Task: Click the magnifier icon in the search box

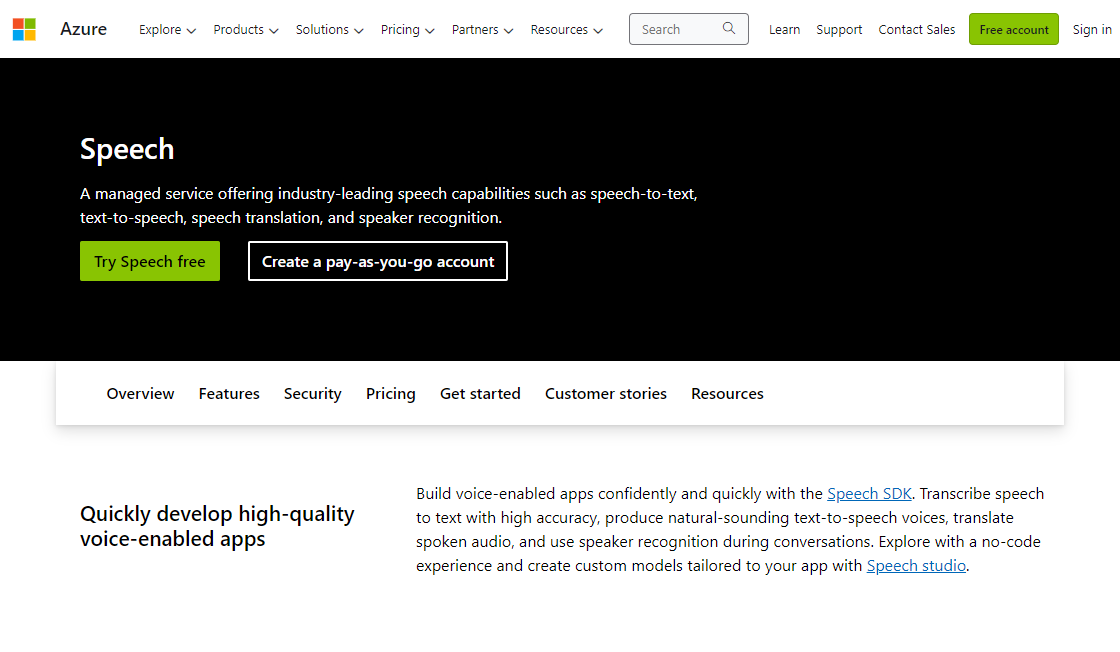Action: 729,29
